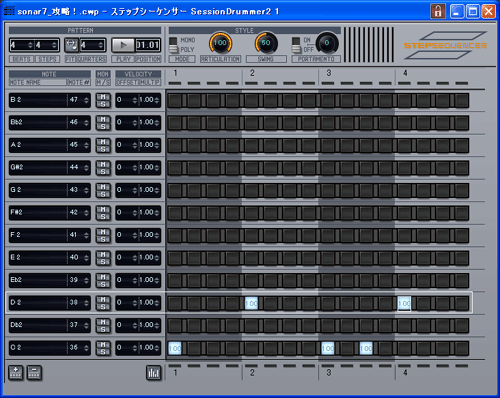Turn off the C 2 third step of beat 3
This screenshot has width=500, height=398.
pos(366,348)
